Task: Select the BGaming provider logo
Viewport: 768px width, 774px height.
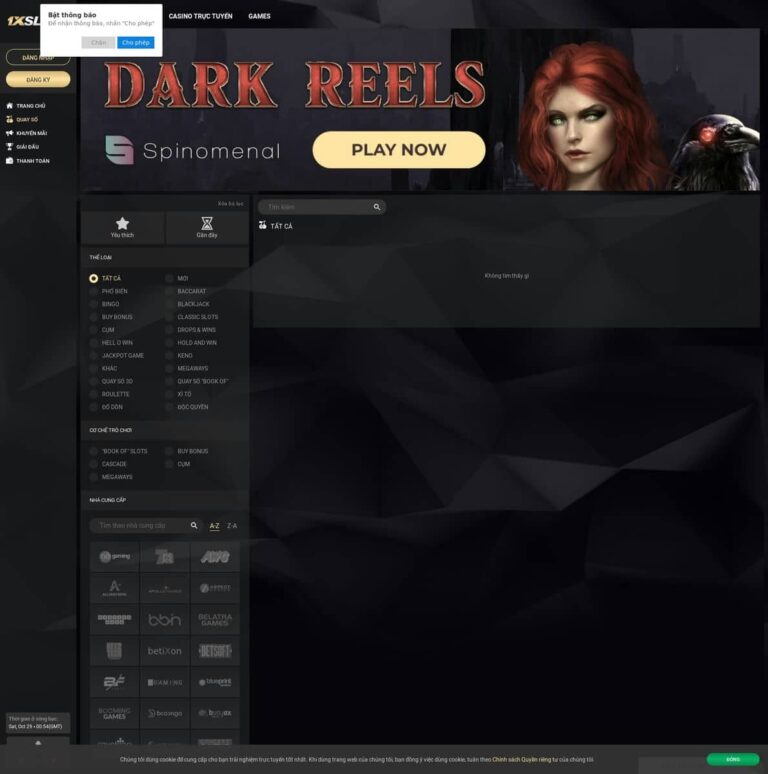Action: coord(164,682)
